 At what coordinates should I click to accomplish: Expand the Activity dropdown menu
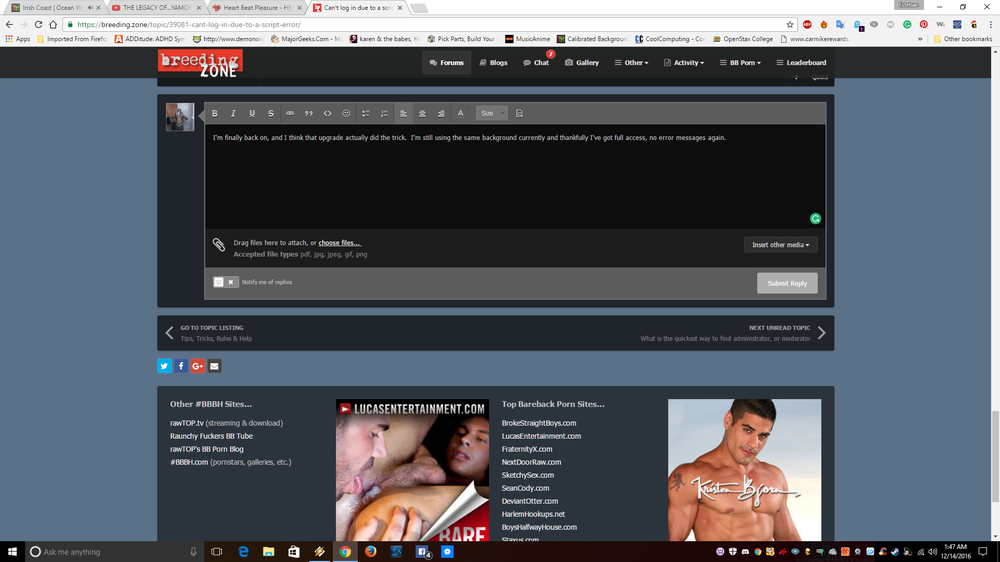click(684, 63)
